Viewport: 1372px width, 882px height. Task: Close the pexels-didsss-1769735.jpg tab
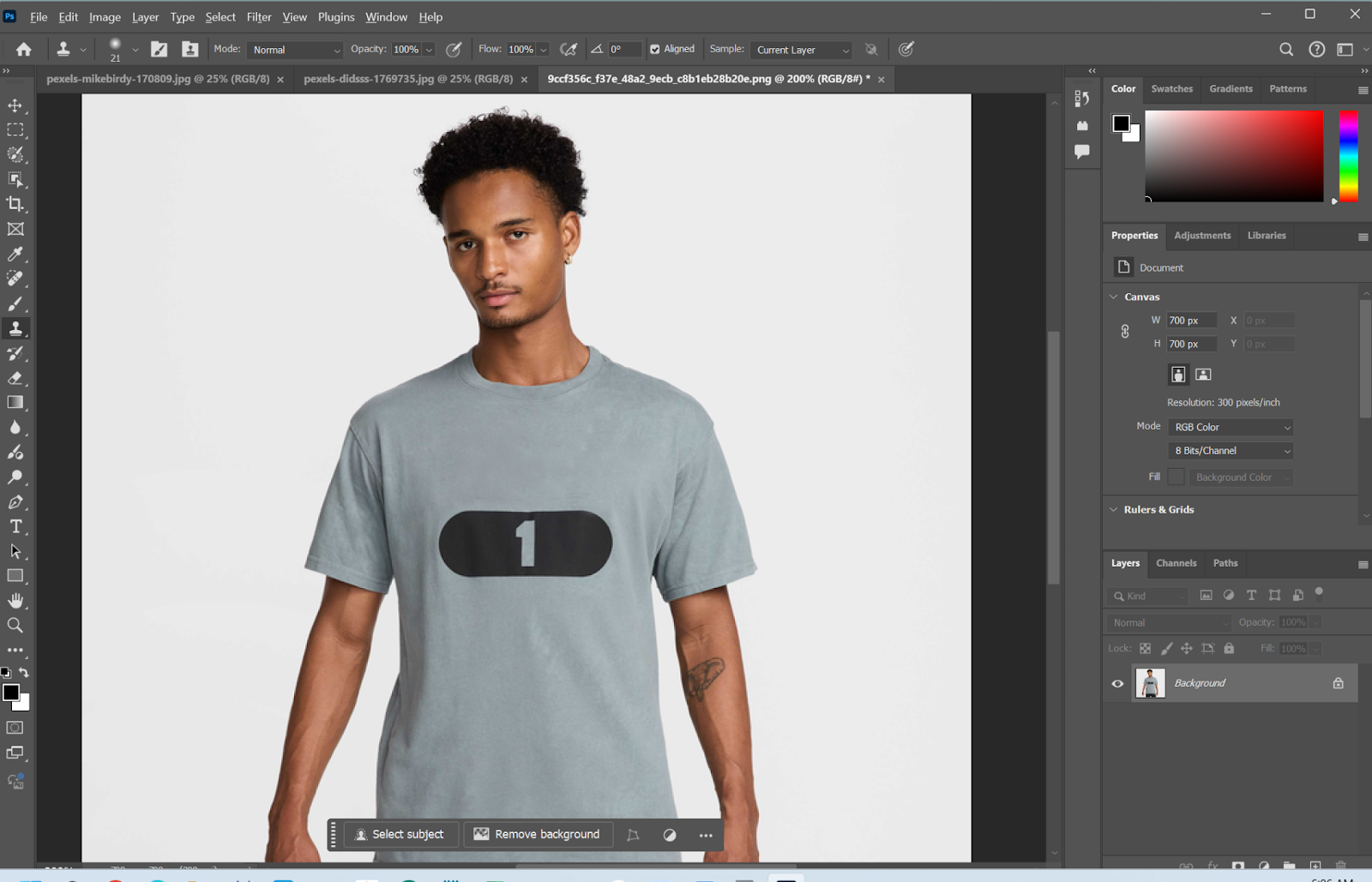point(524,80)
